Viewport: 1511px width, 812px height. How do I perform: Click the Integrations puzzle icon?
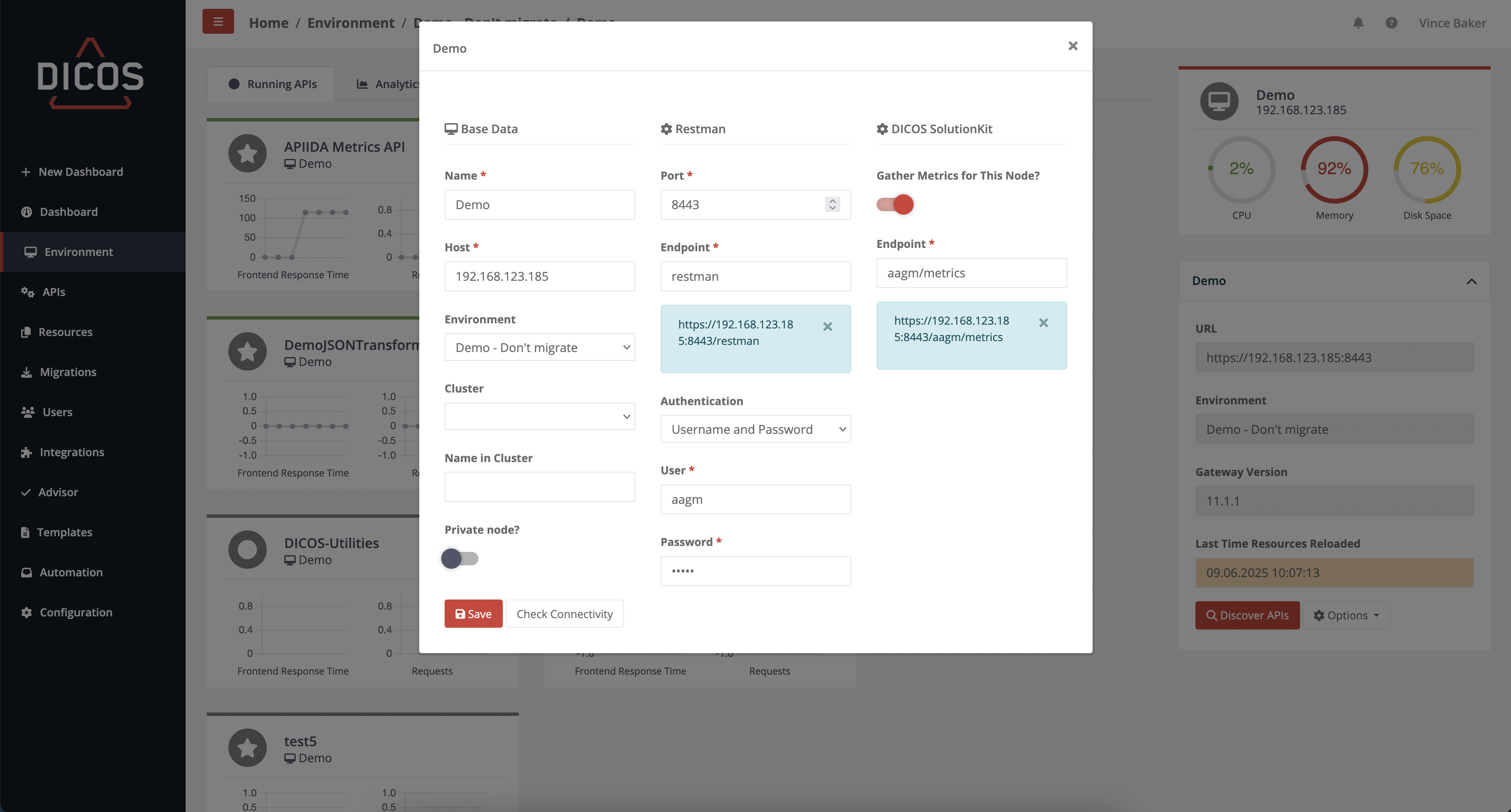point(27,452)
